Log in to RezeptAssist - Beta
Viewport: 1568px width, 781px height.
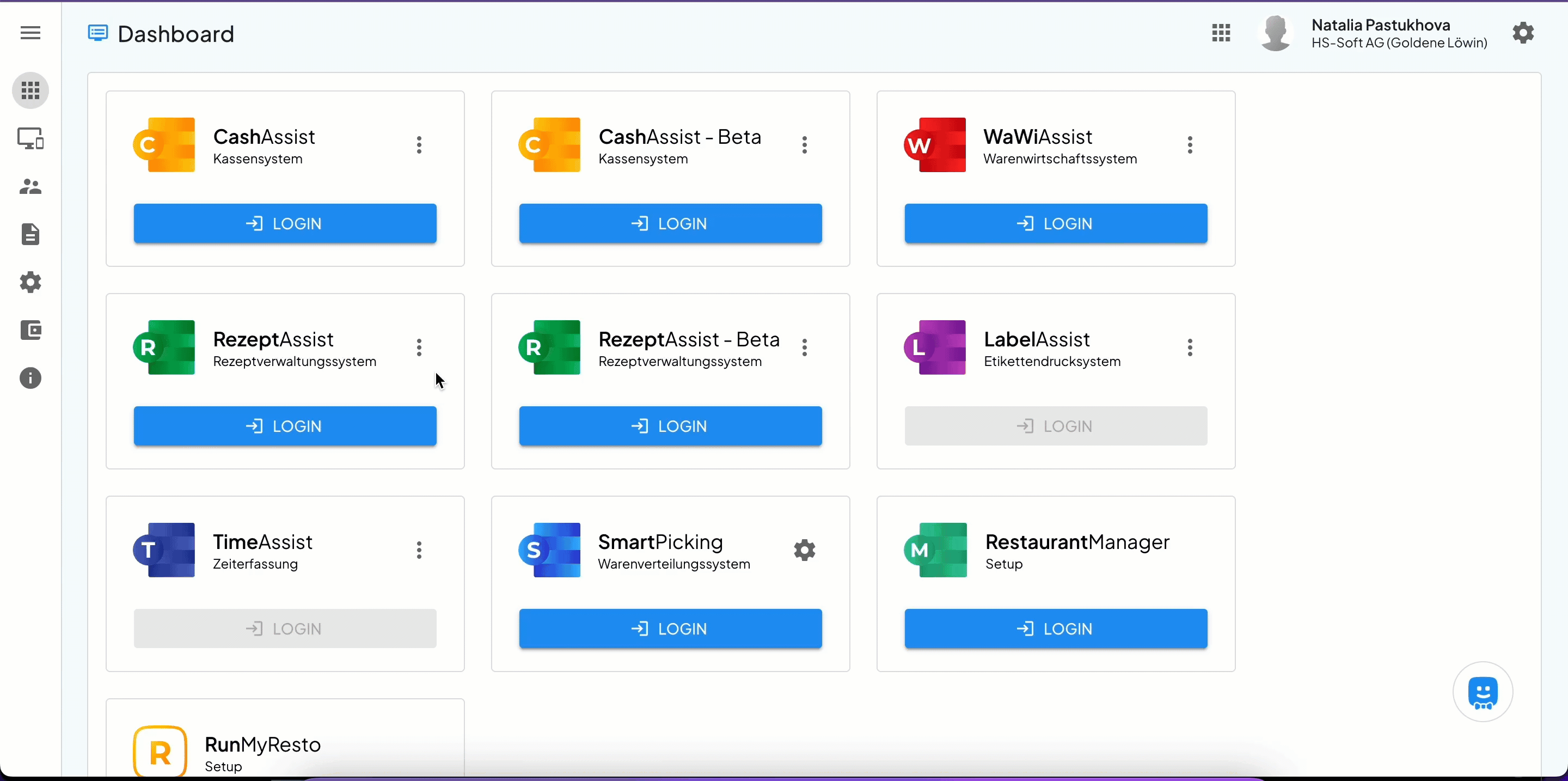[670, 426]
